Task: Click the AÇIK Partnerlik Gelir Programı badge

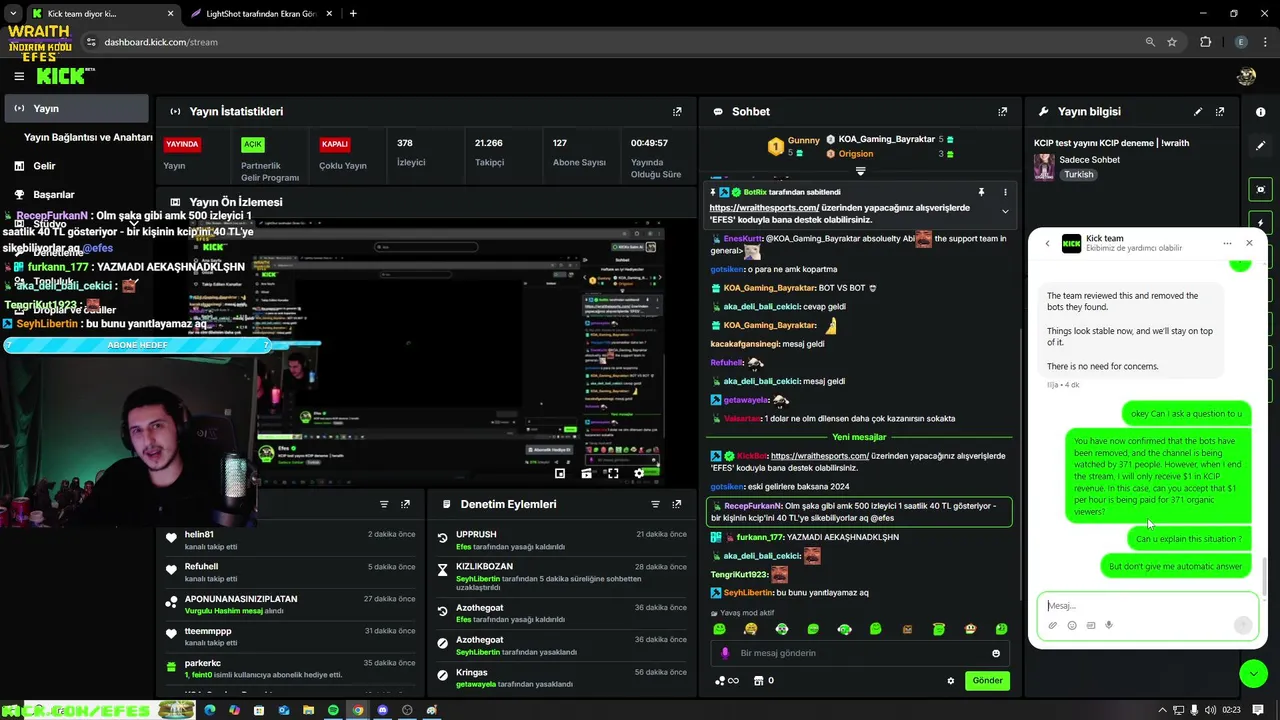Action: (252, 144)
